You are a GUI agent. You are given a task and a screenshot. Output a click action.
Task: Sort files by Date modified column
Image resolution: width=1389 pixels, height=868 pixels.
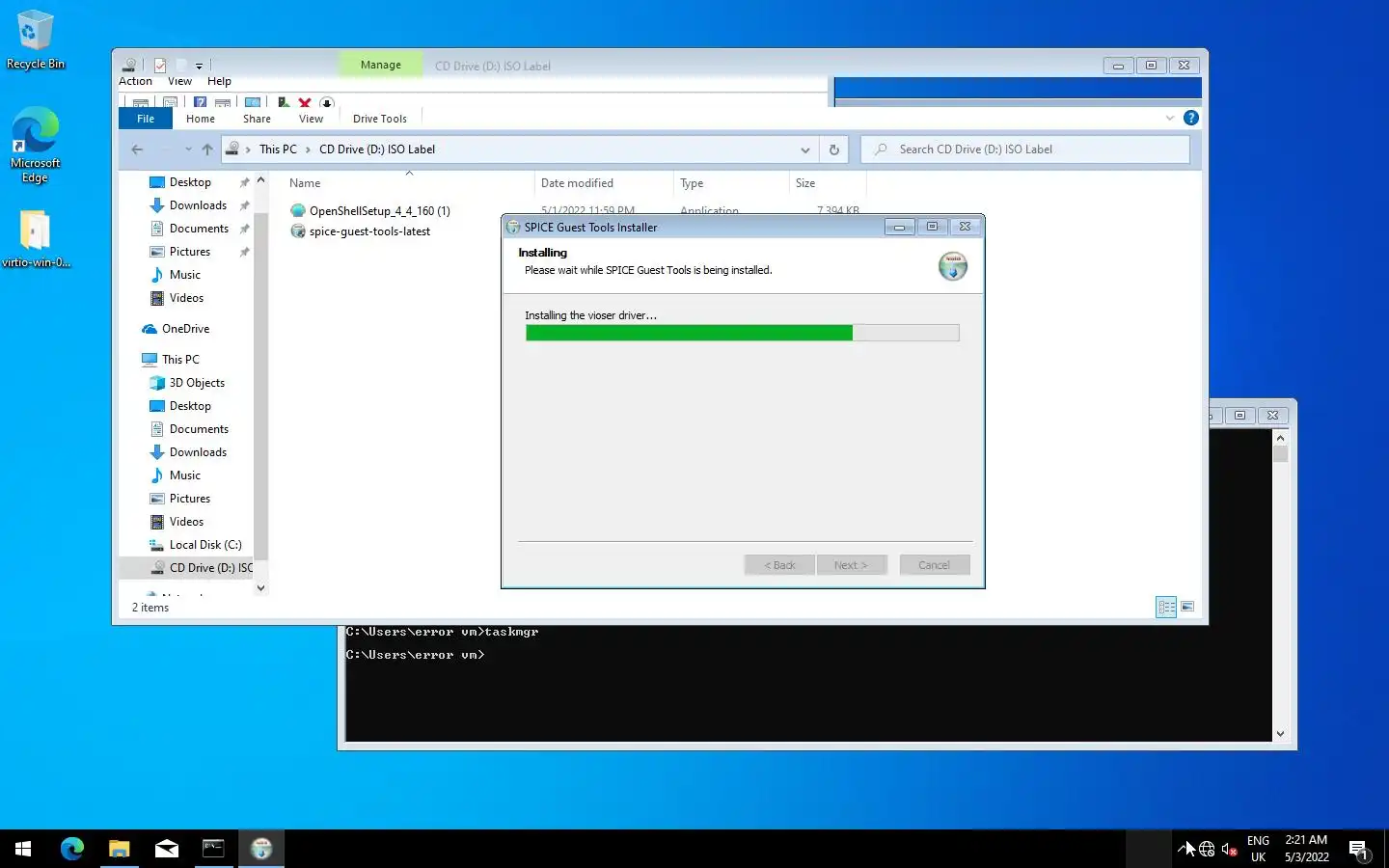tap(577, 183)
